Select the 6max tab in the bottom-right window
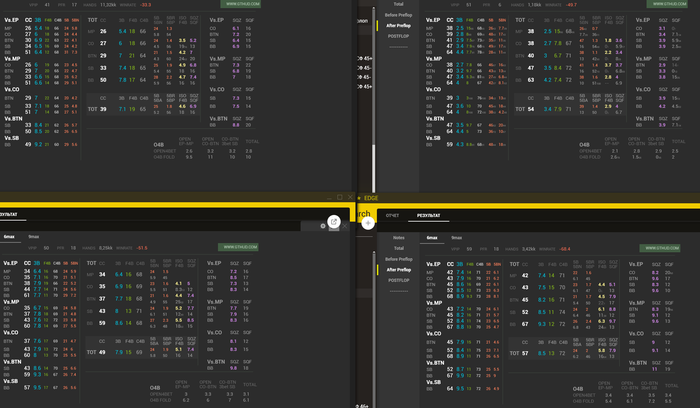This screenshot has height=408, width=700. tap(432, 238)
